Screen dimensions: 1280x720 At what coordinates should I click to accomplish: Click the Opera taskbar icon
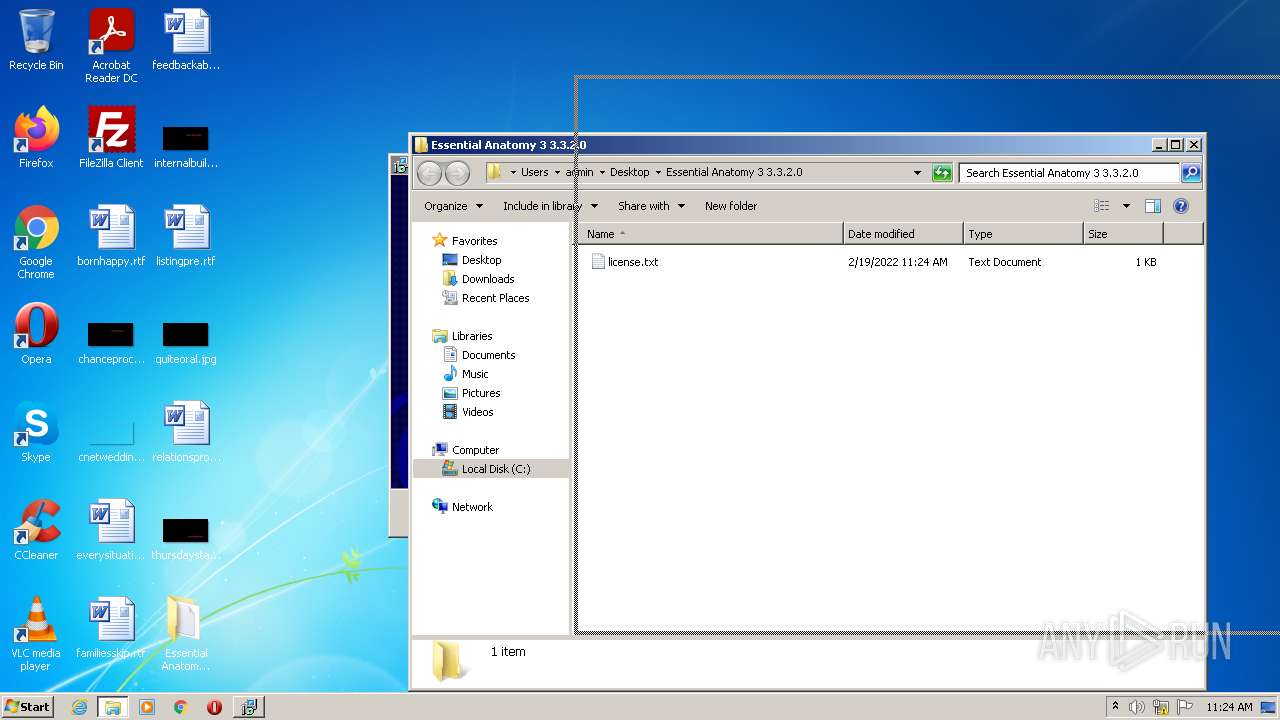tap(214, 707)
